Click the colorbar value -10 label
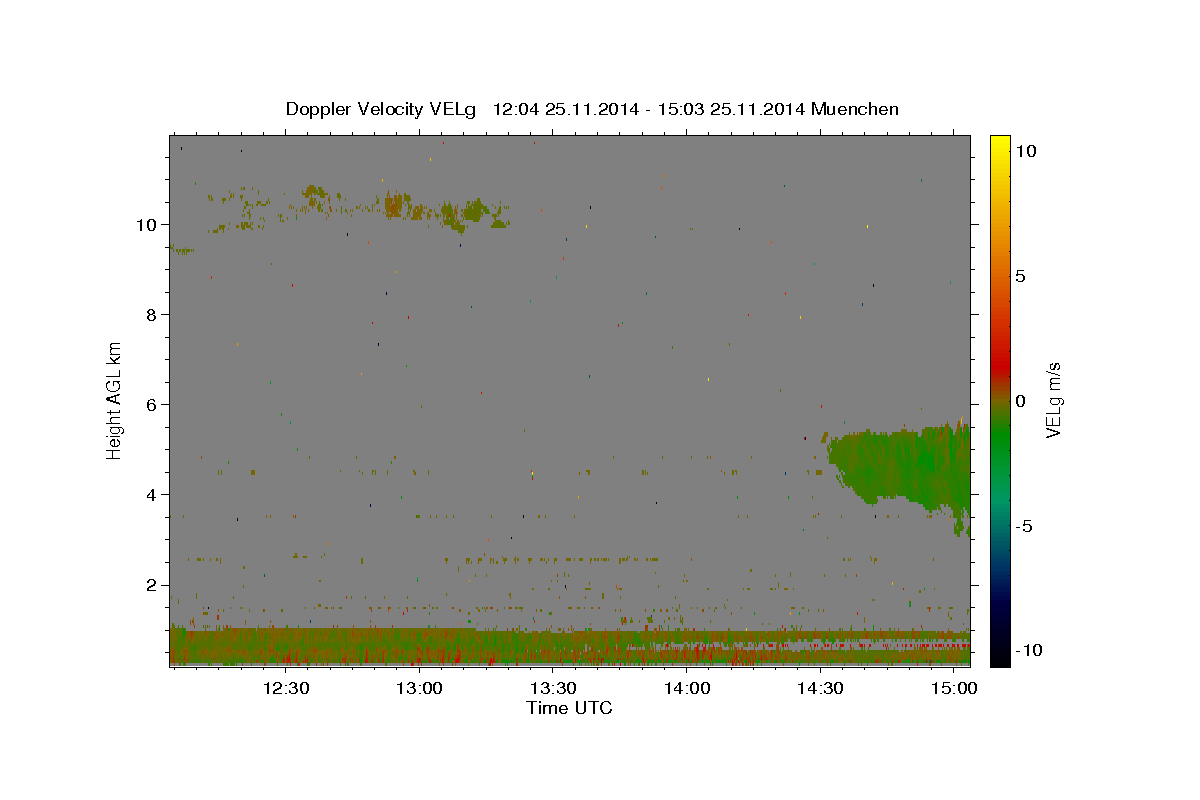Screen dimensions: 1200x800 point(1028,650)
